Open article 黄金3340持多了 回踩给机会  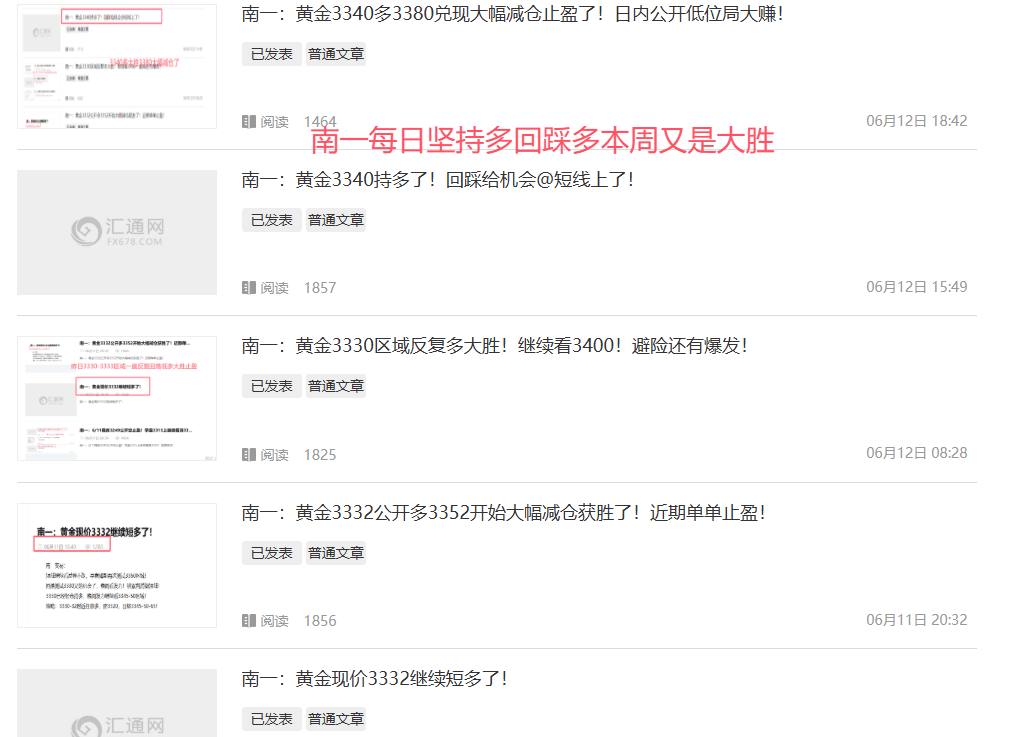tap(438, 180)
